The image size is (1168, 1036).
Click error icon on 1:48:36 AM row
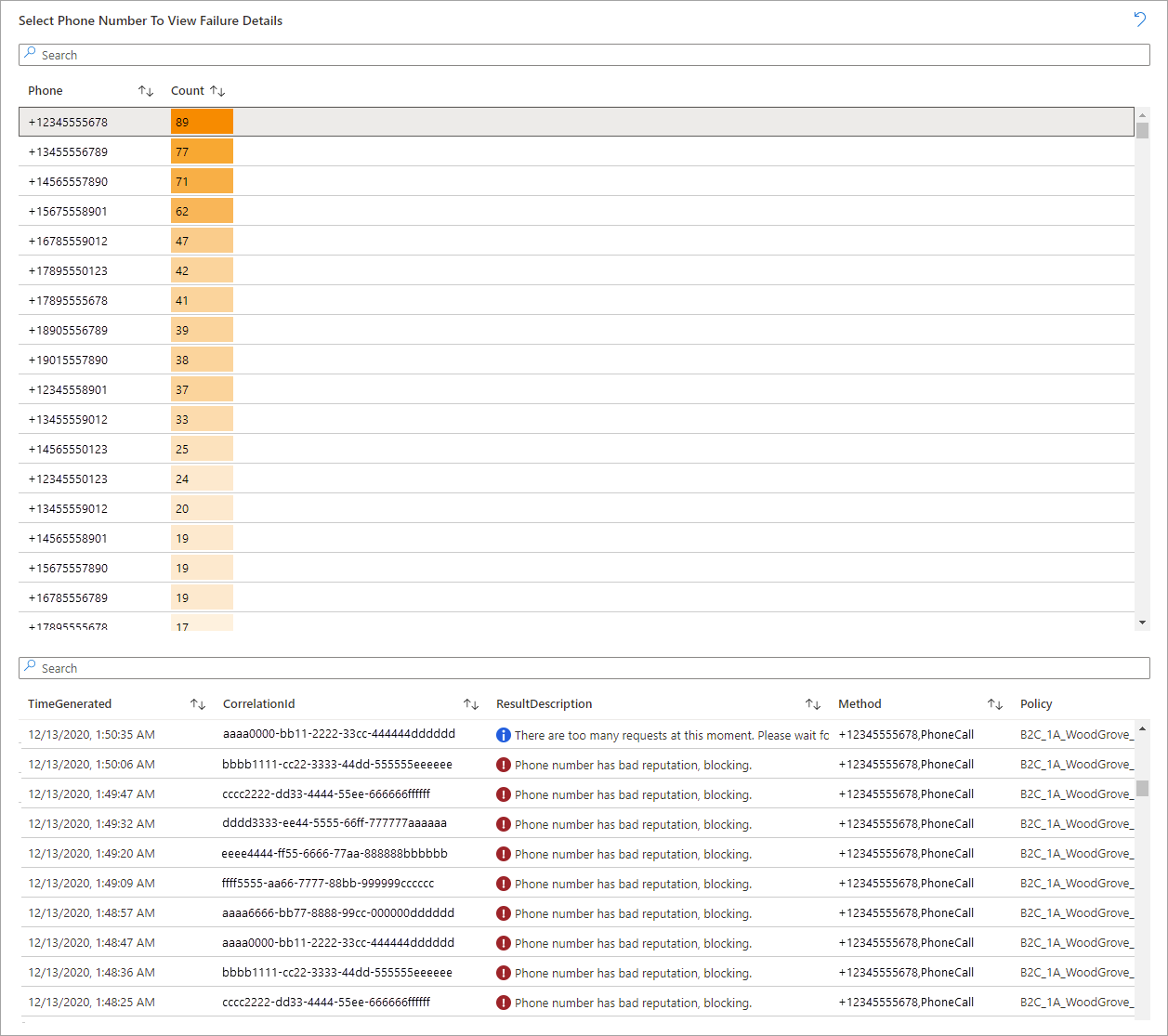tap(504, 973)
